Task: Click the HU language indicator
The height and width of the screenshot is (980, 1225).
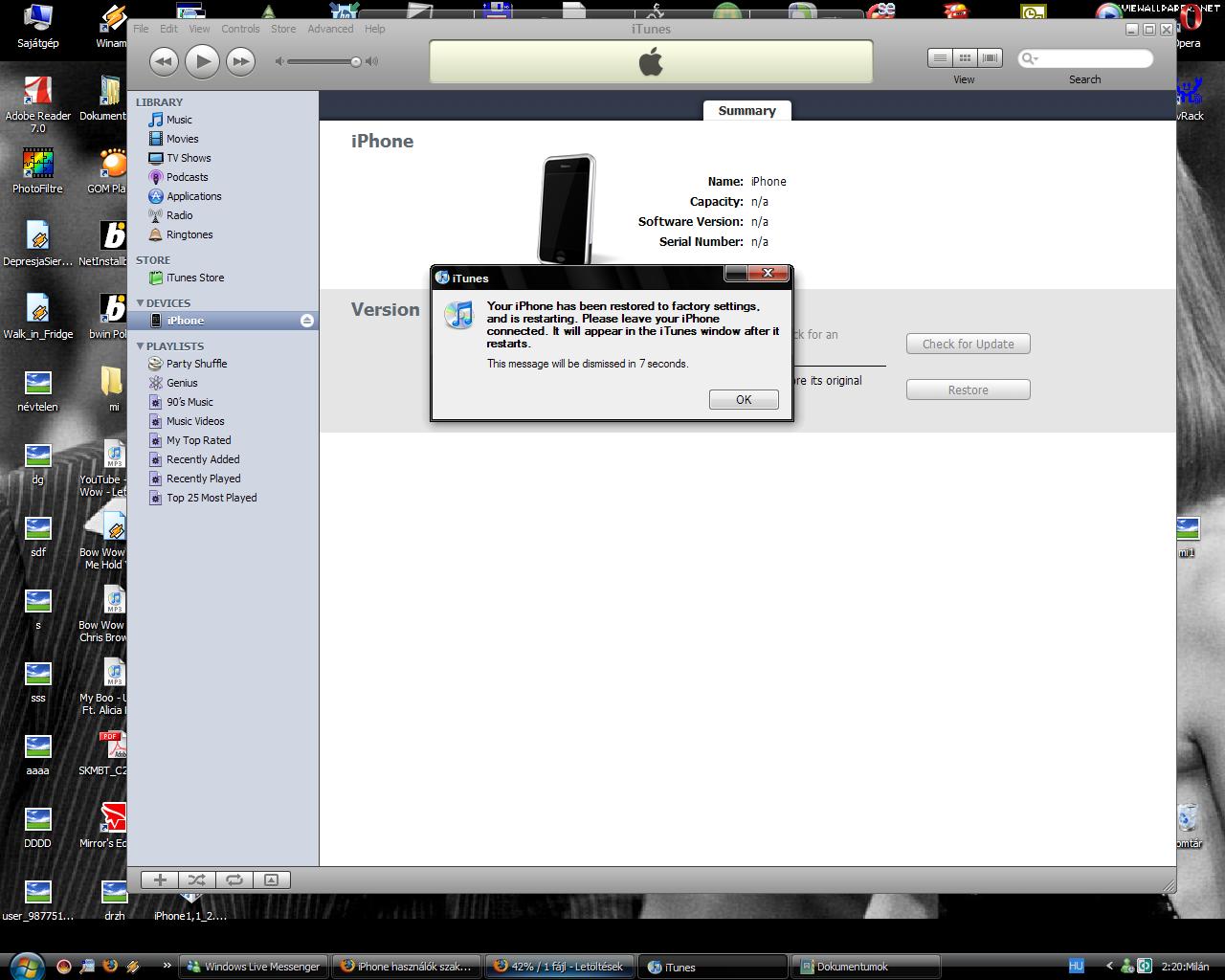Action: [1076, 967]
